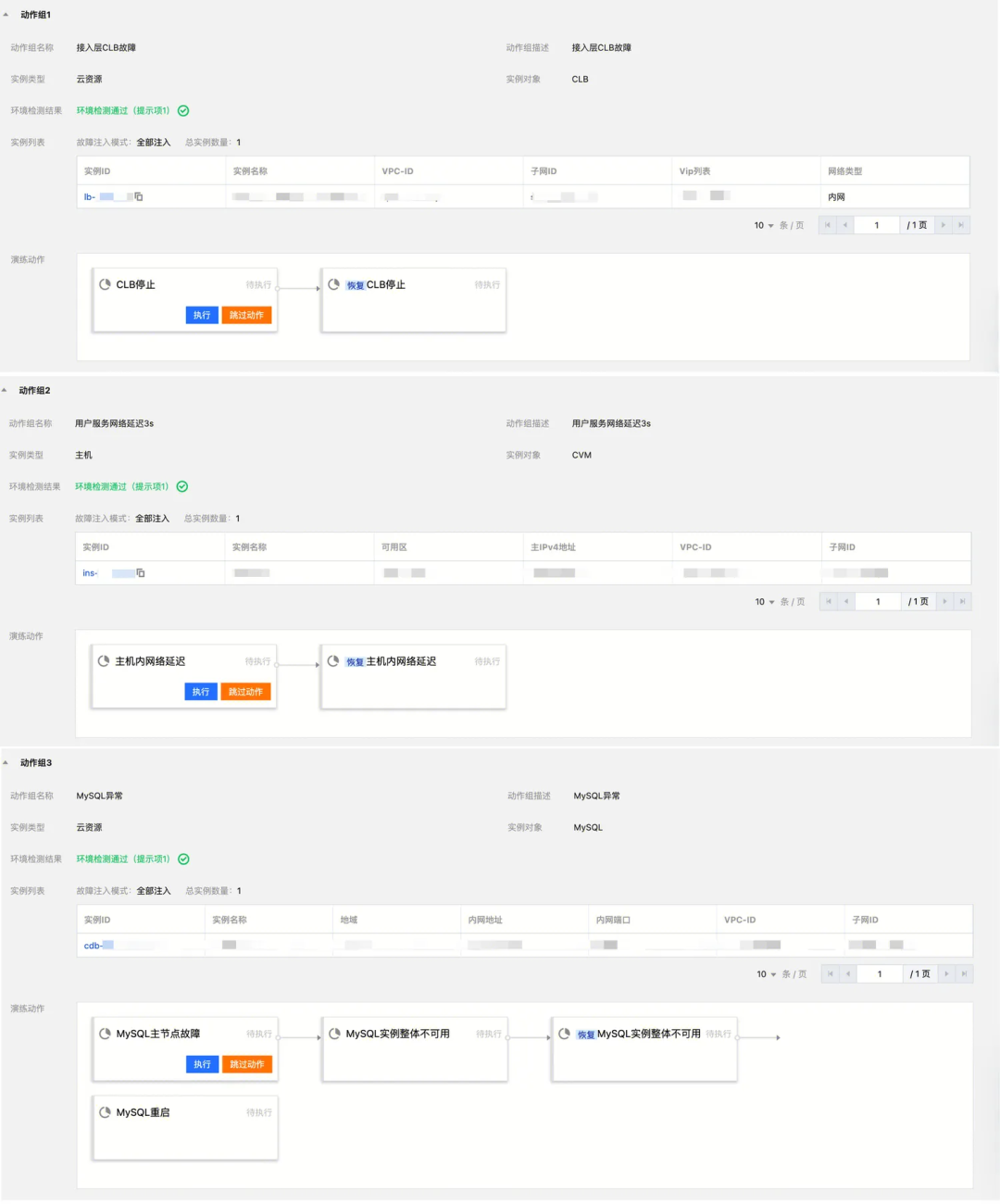Select the 恢复 主机内网络延迟 action card
This screenshot has height=1204, width=1000.
413,677
